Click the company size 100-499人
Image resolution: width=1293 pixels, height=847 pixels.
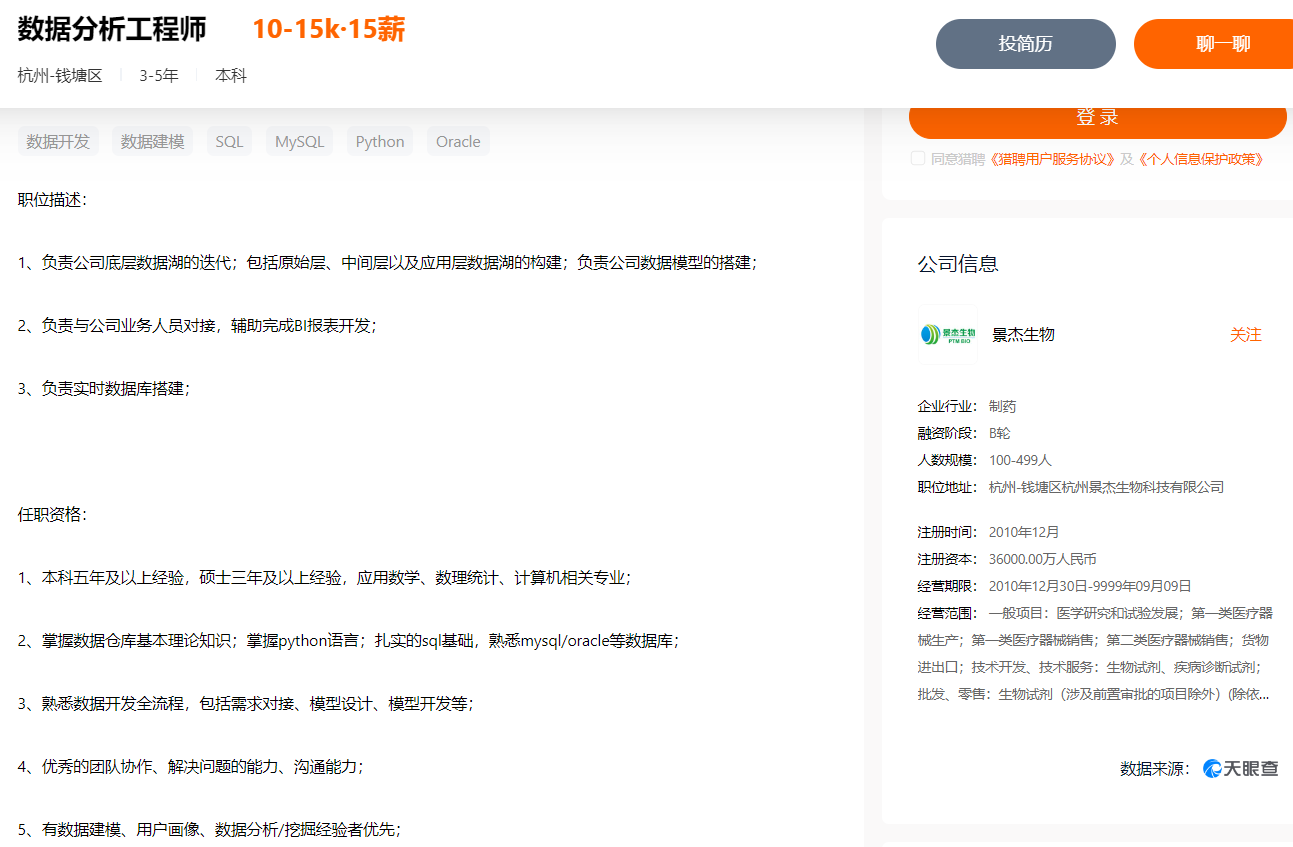coord(1020,461)
